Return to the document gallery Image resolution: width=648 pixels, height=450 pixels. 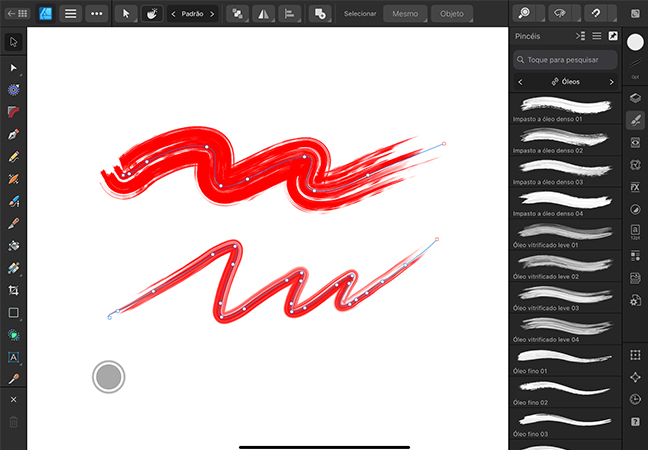(16, 14)
